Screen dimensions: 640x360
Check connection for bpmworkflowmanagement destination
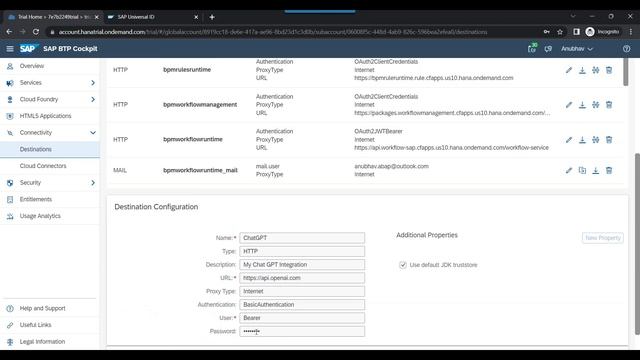[596, 105]
